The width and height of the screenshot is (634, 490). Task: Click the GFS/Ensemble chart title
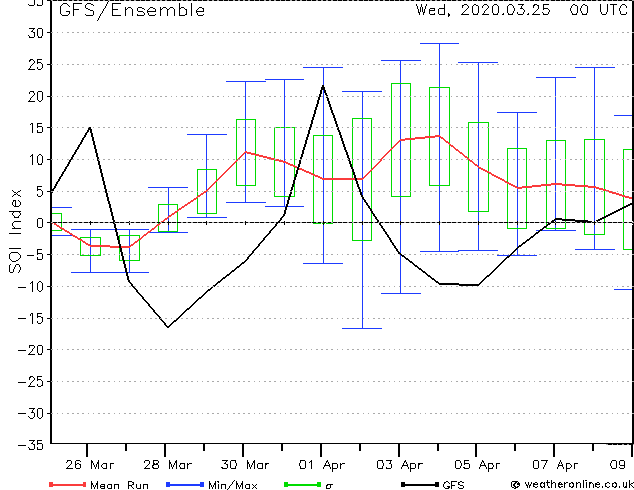132,11
